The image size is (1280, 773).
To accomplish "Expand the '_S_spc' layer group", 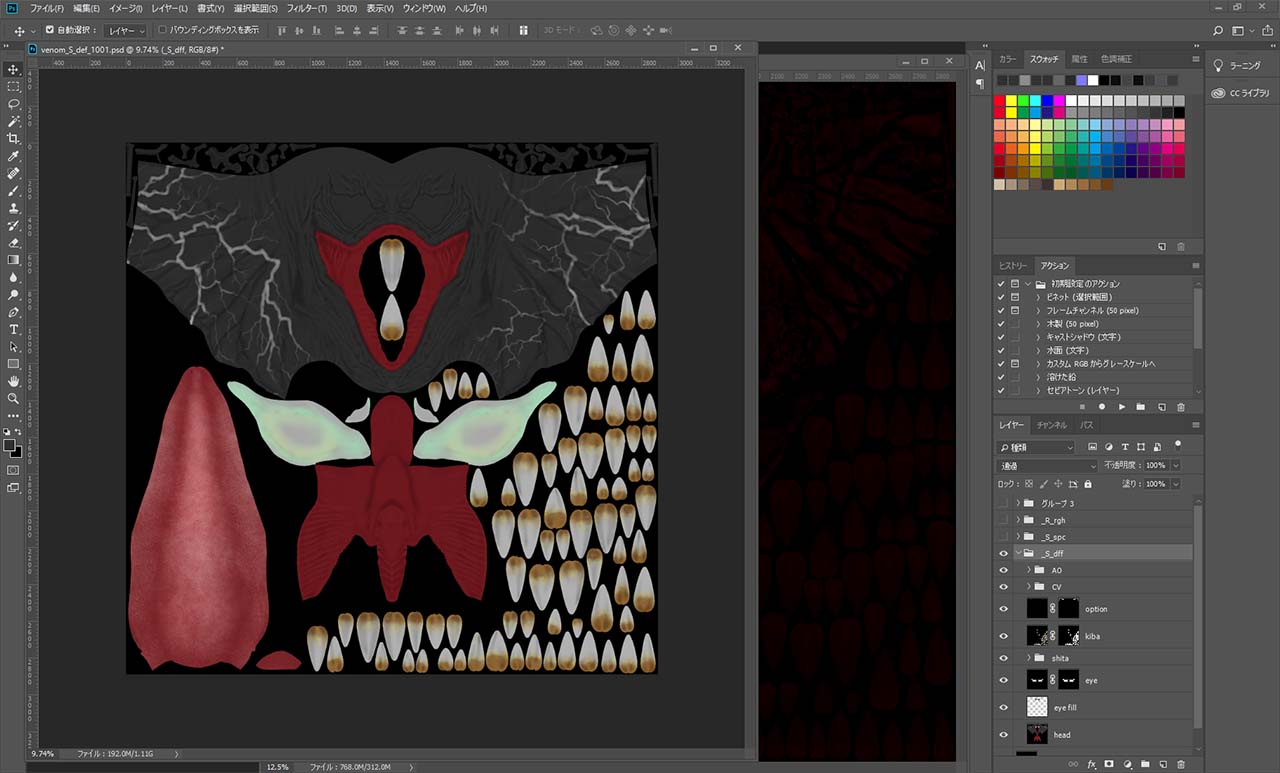I will coord(1018,537).
